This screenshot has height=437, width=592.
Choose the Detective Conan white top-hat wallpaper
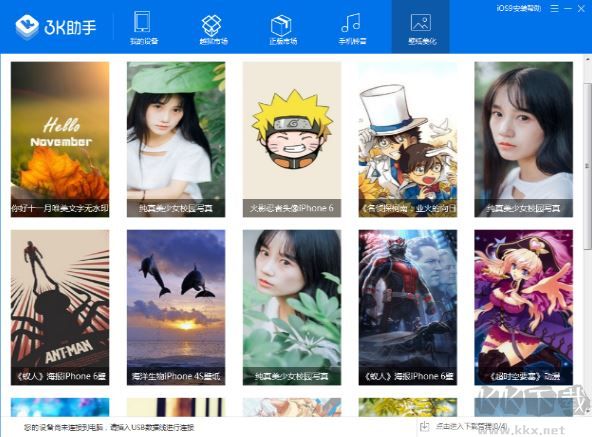click(x=408, y=139)
